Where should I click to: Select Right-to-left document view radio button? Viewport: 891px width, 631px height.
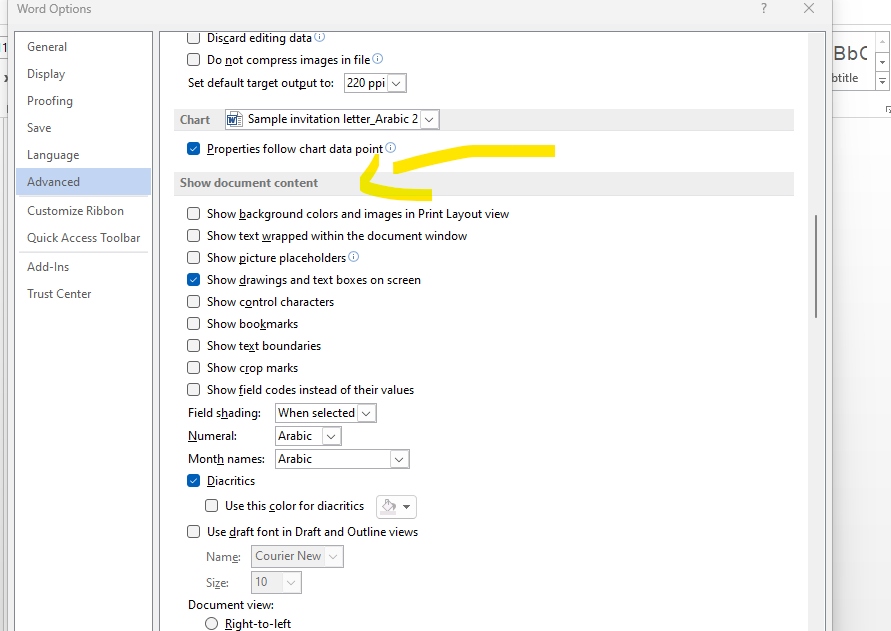[x=211, y=624]
